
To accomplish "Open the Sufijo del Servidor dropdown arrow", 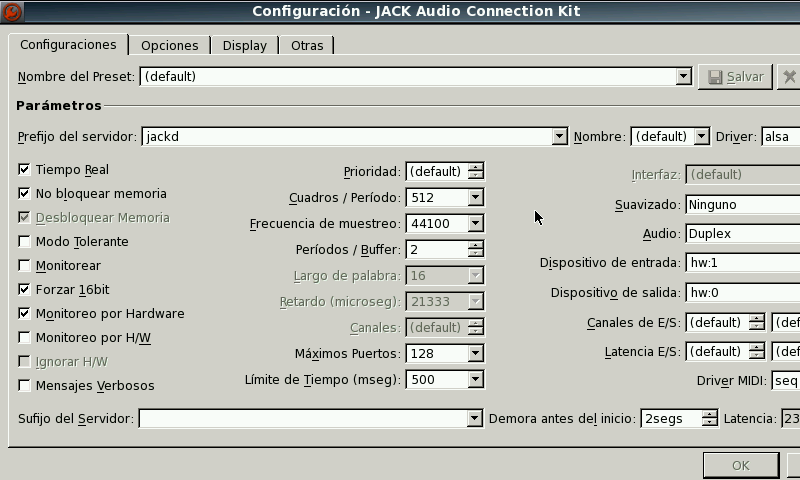I will point(474,419).
